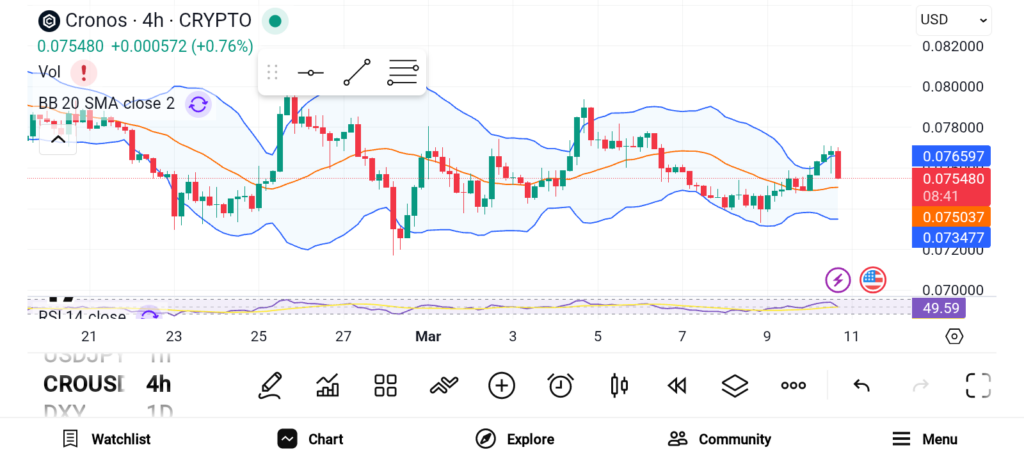Switch to the Watchlist tab
The width and height of the screenshot is (1024, 461).
pos(106,439)
